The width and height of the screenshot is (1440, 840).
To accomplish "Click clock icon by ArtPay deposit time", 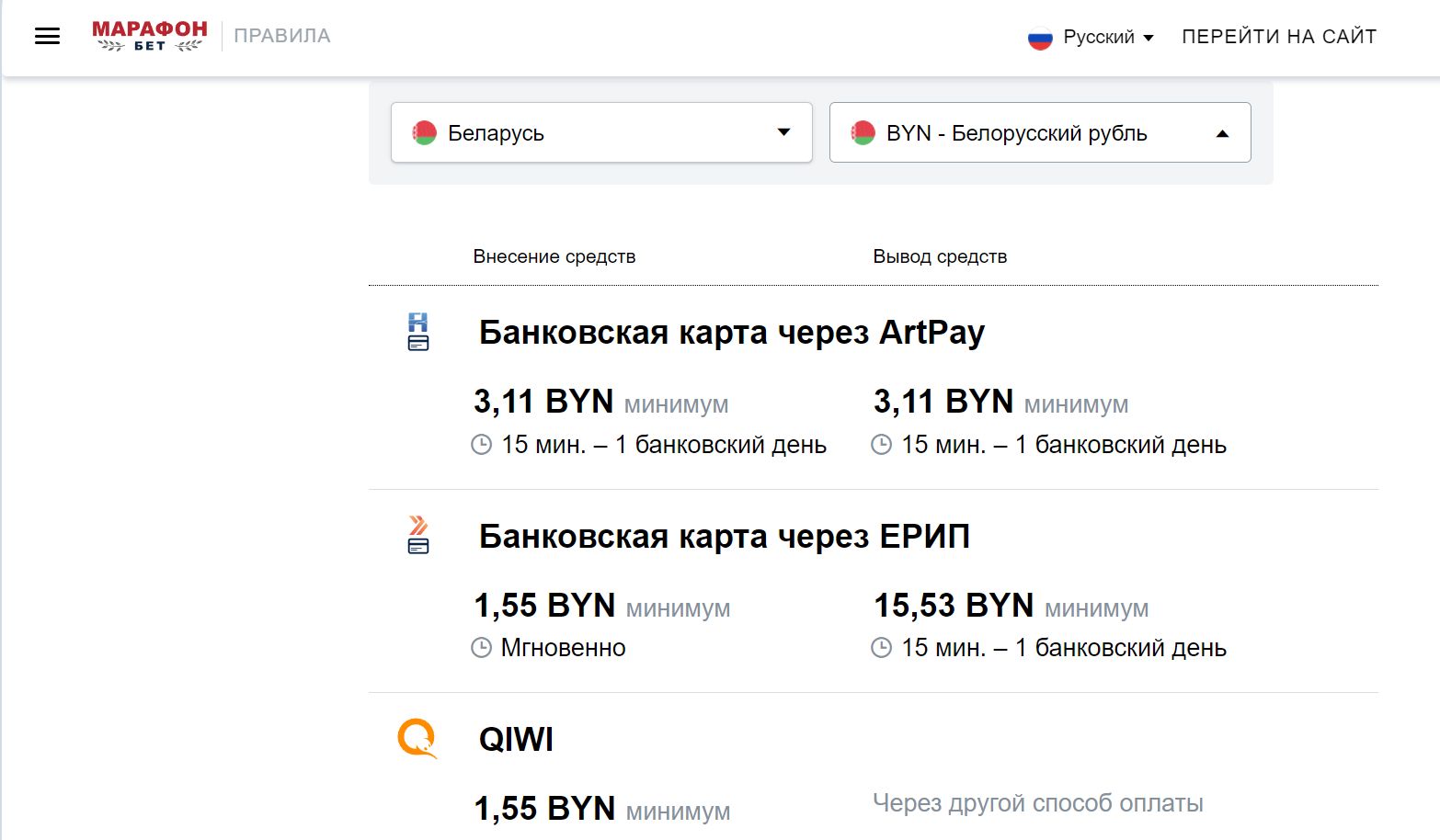I will pyautogui.click(x=482, y=445).
